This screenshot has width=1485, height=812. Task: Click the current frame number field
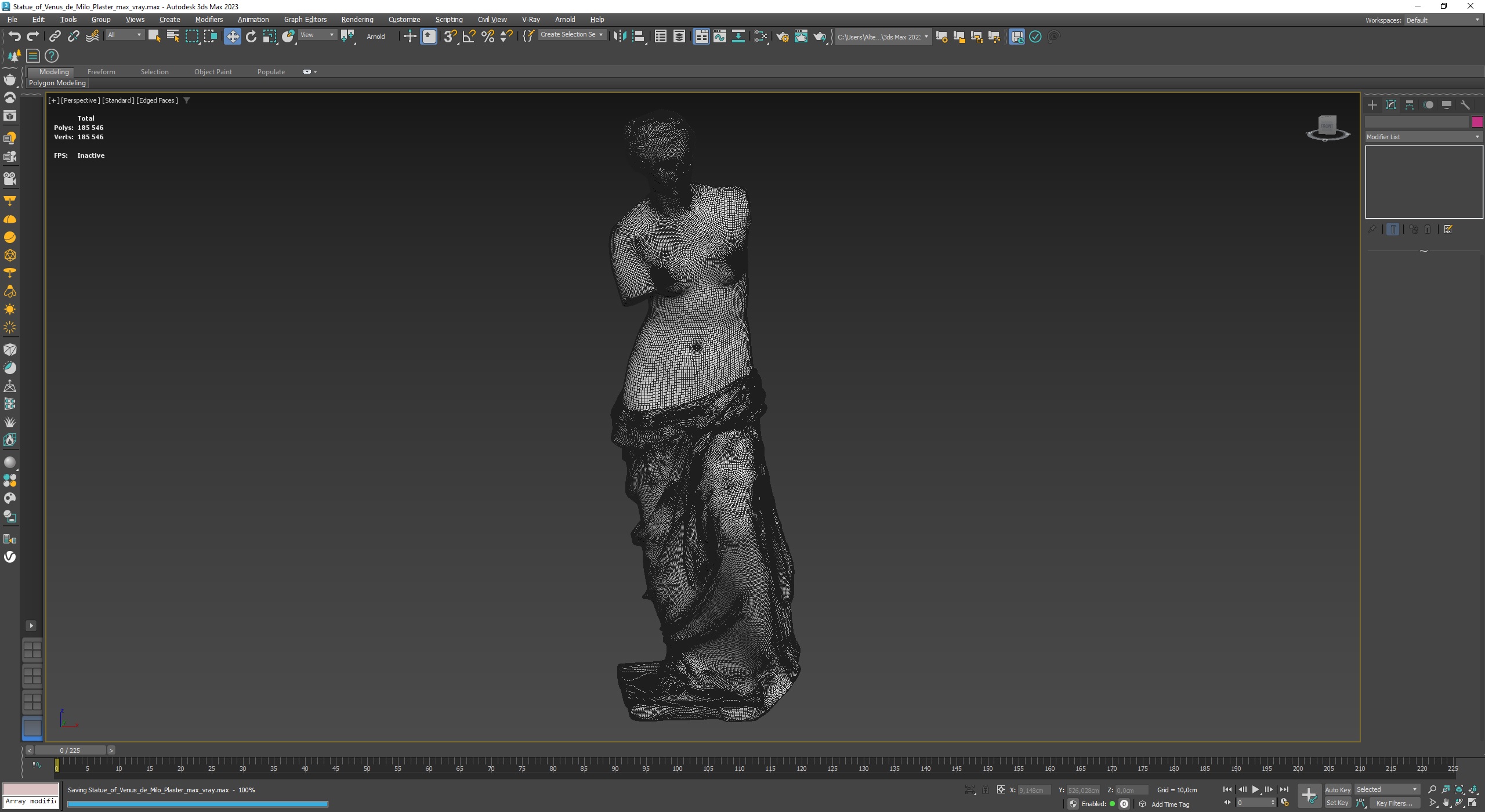point(1256,803)
